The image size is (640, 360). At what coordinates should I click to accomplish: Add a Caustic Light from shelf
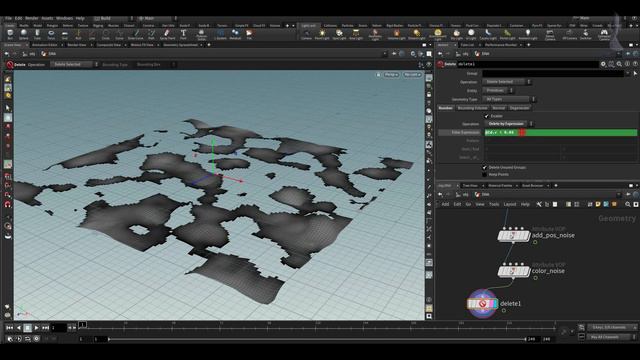pyautogui.click(x=488, y=34)
